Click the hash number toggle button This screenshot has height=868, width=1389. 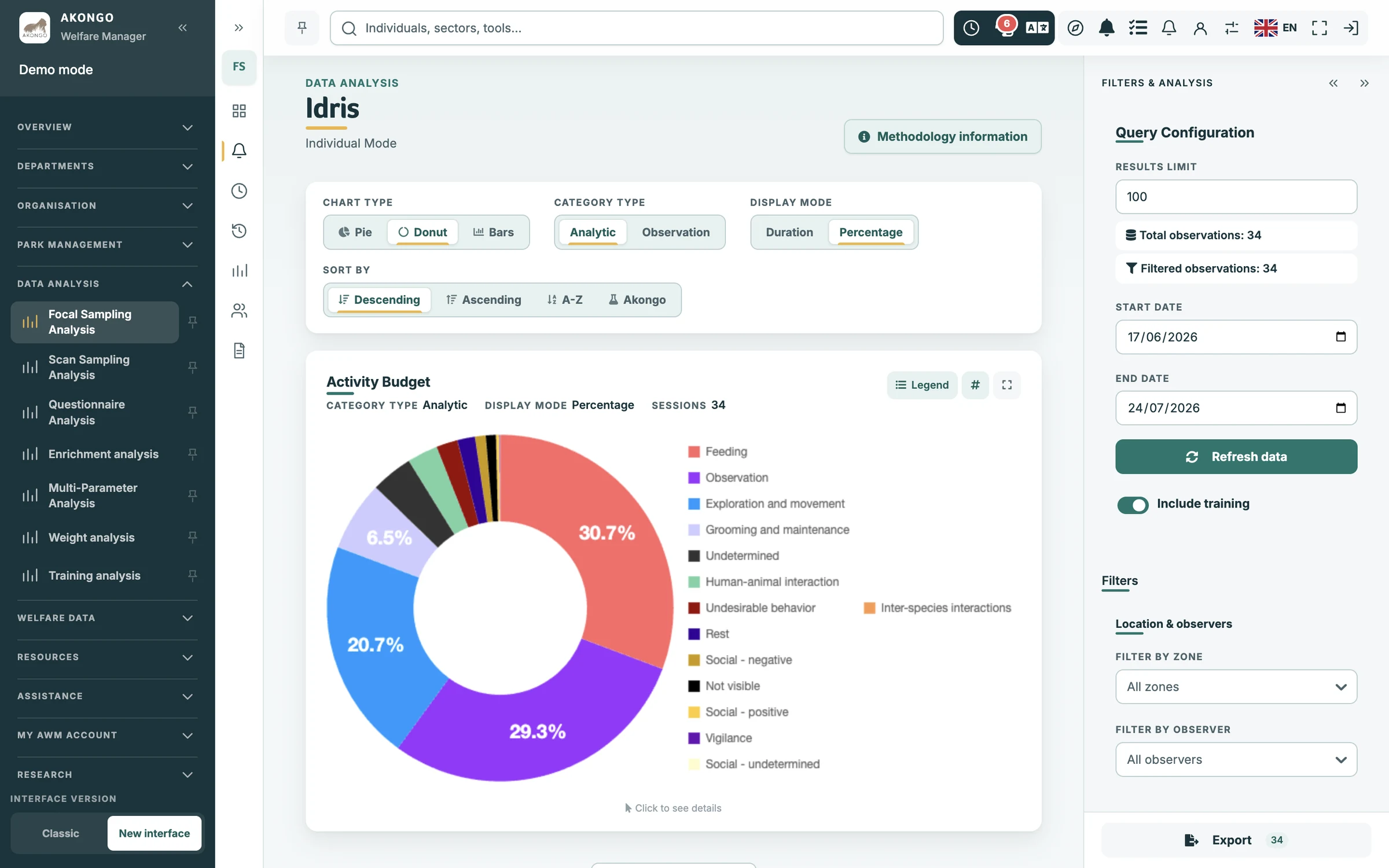click(975, 385)
